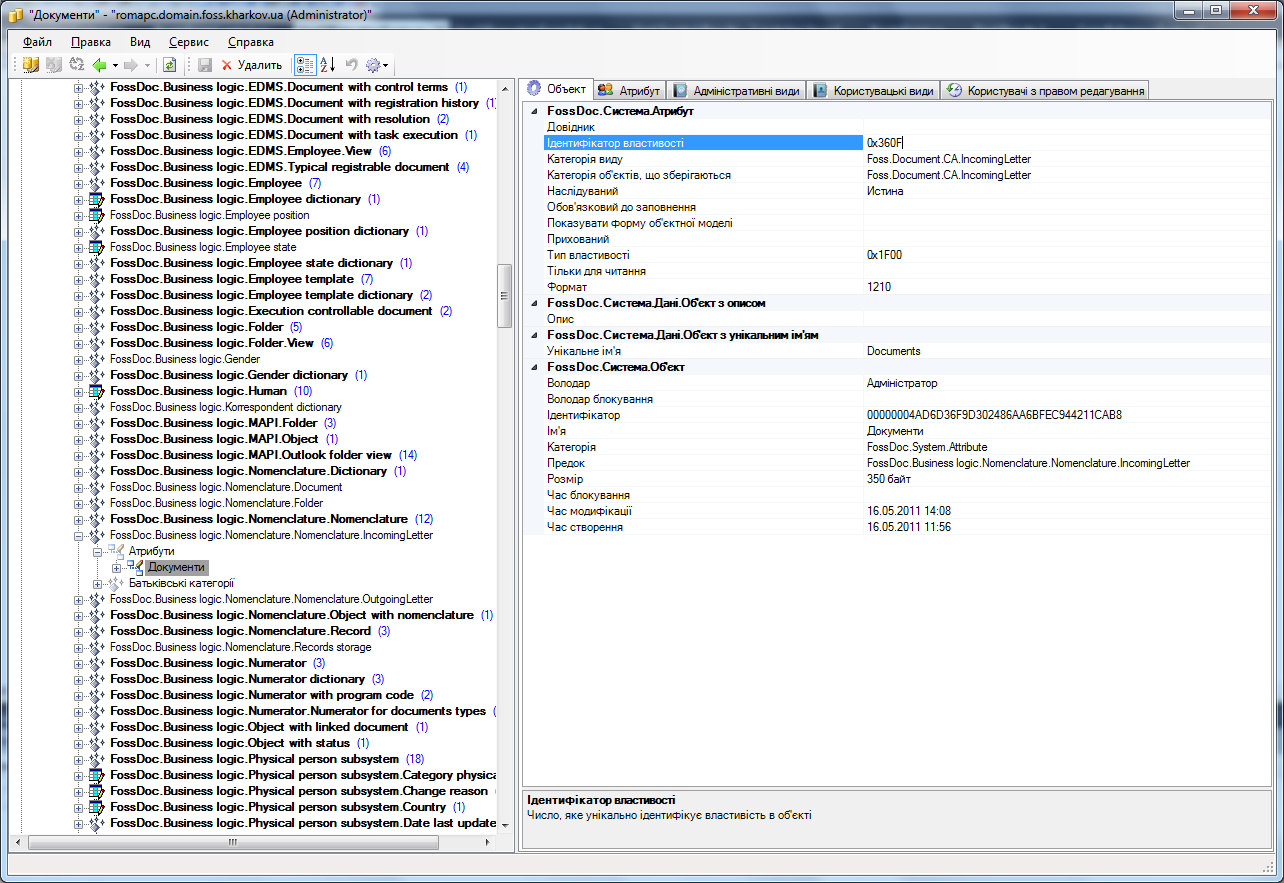This screenshot has height=883, width=1284.
Task: Click the green back navigation arrow
Action: click(x=100, y=65)
